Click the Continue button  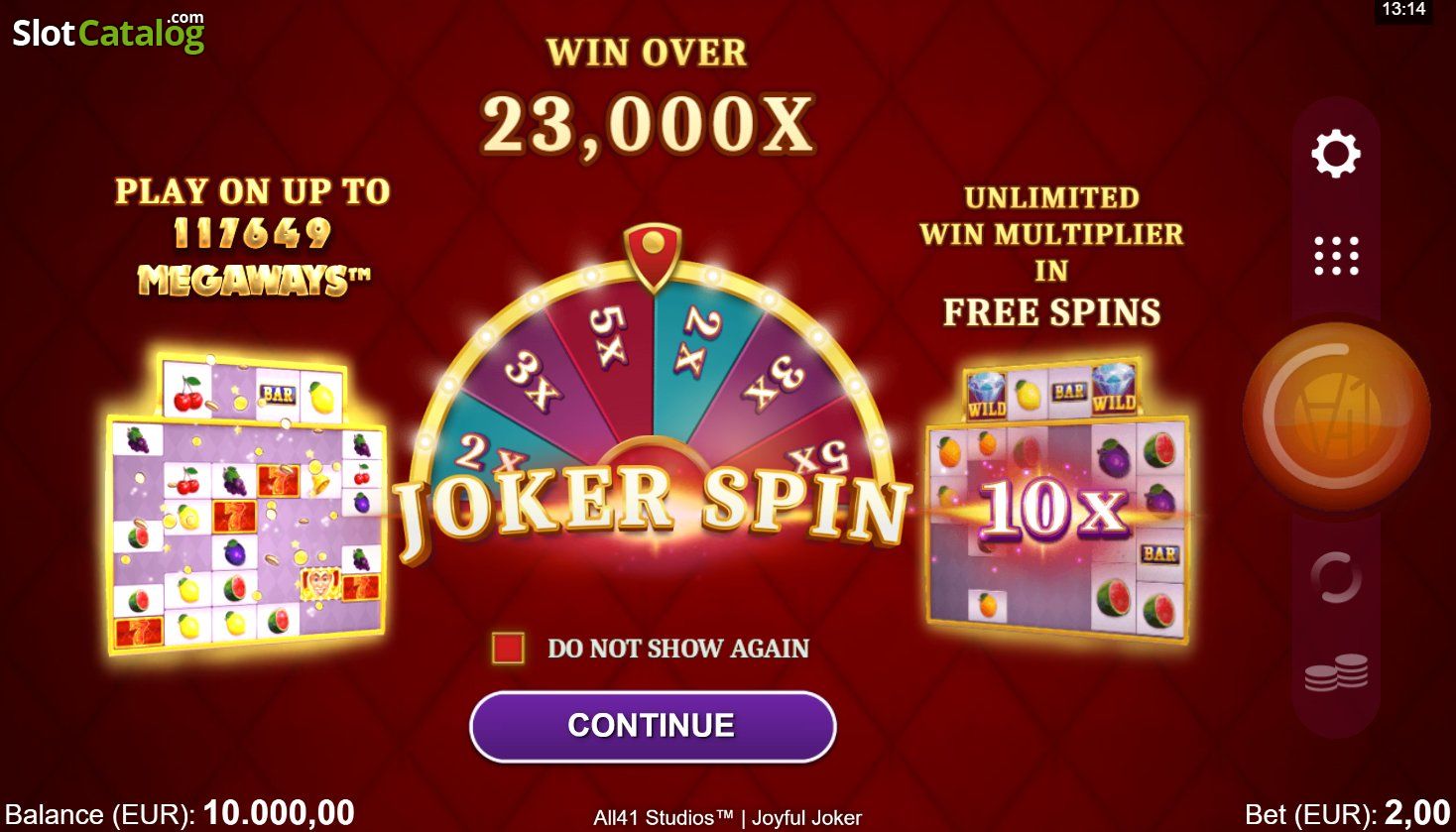pyautogui.click(x=653, y=726)
